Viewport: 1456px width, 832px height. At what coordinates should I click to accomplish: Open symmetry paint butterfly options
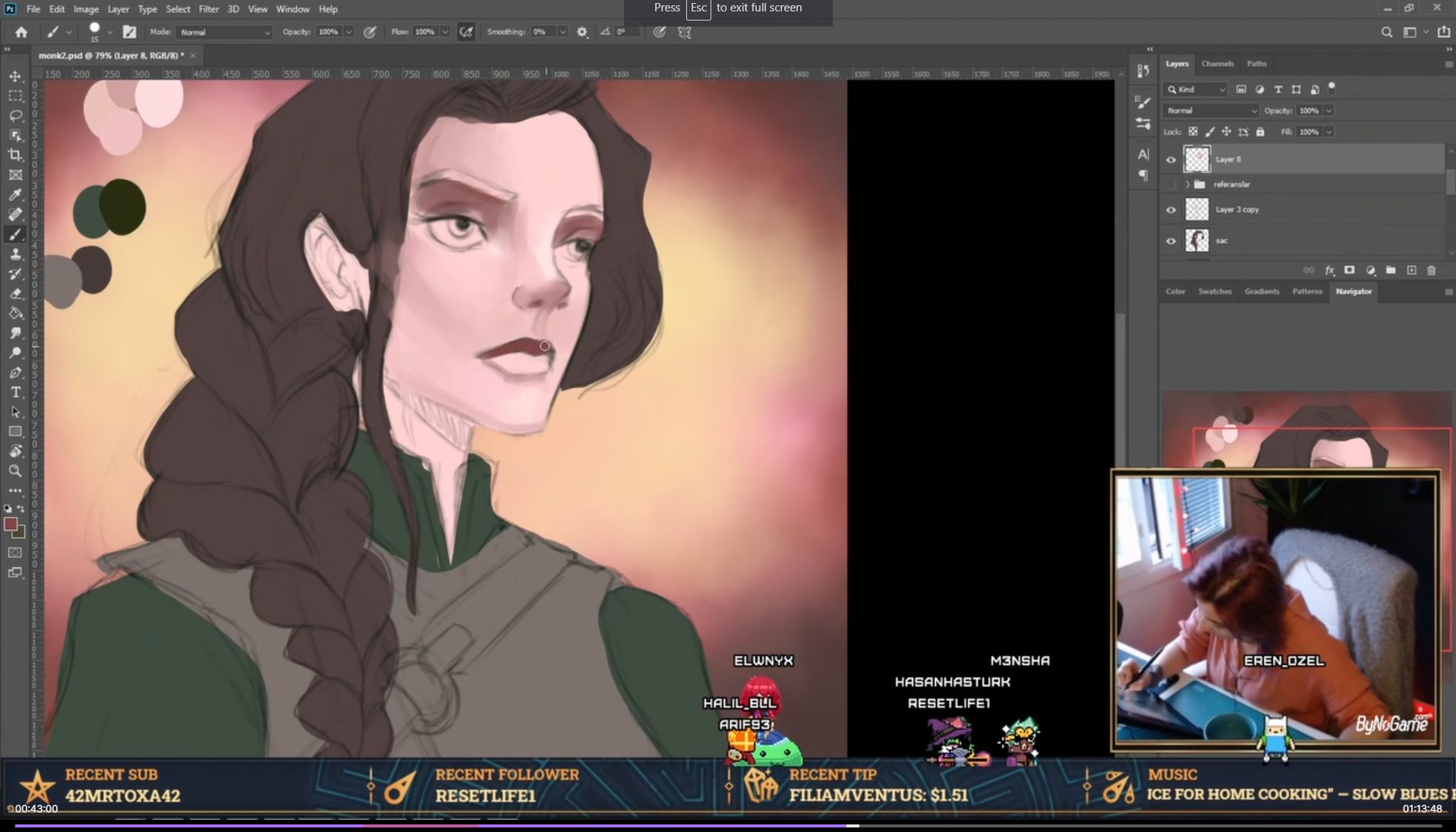(685, 32)
